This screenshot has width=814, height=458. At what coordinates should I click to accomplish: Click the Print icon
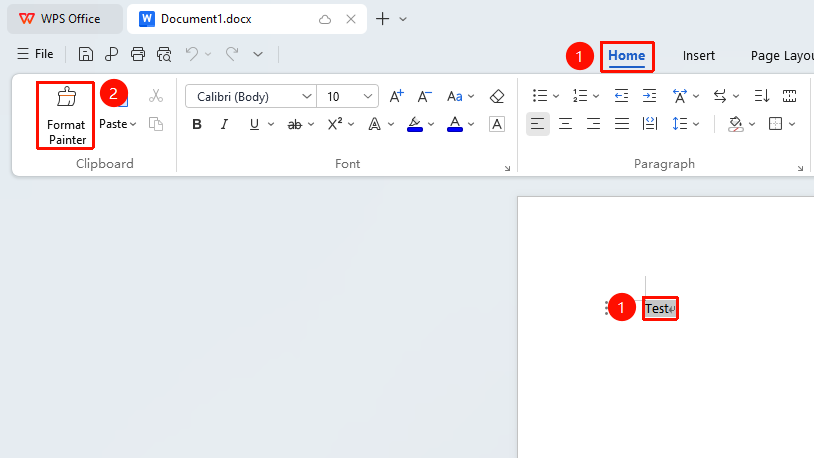tap(138, 54)
